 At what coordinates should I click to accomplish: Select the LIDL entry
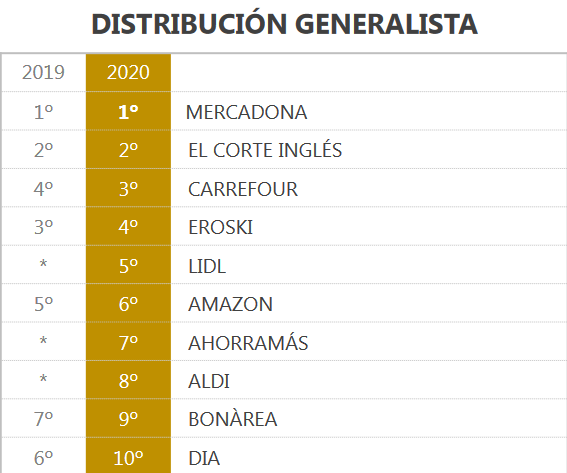(x=207, y=266)
